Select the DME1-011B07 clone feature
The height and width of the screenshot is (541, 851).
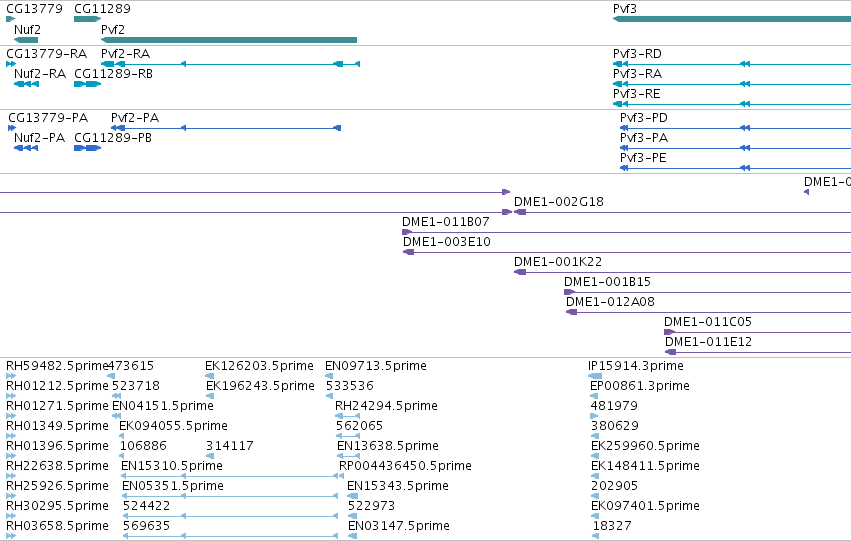pos(627,232)
